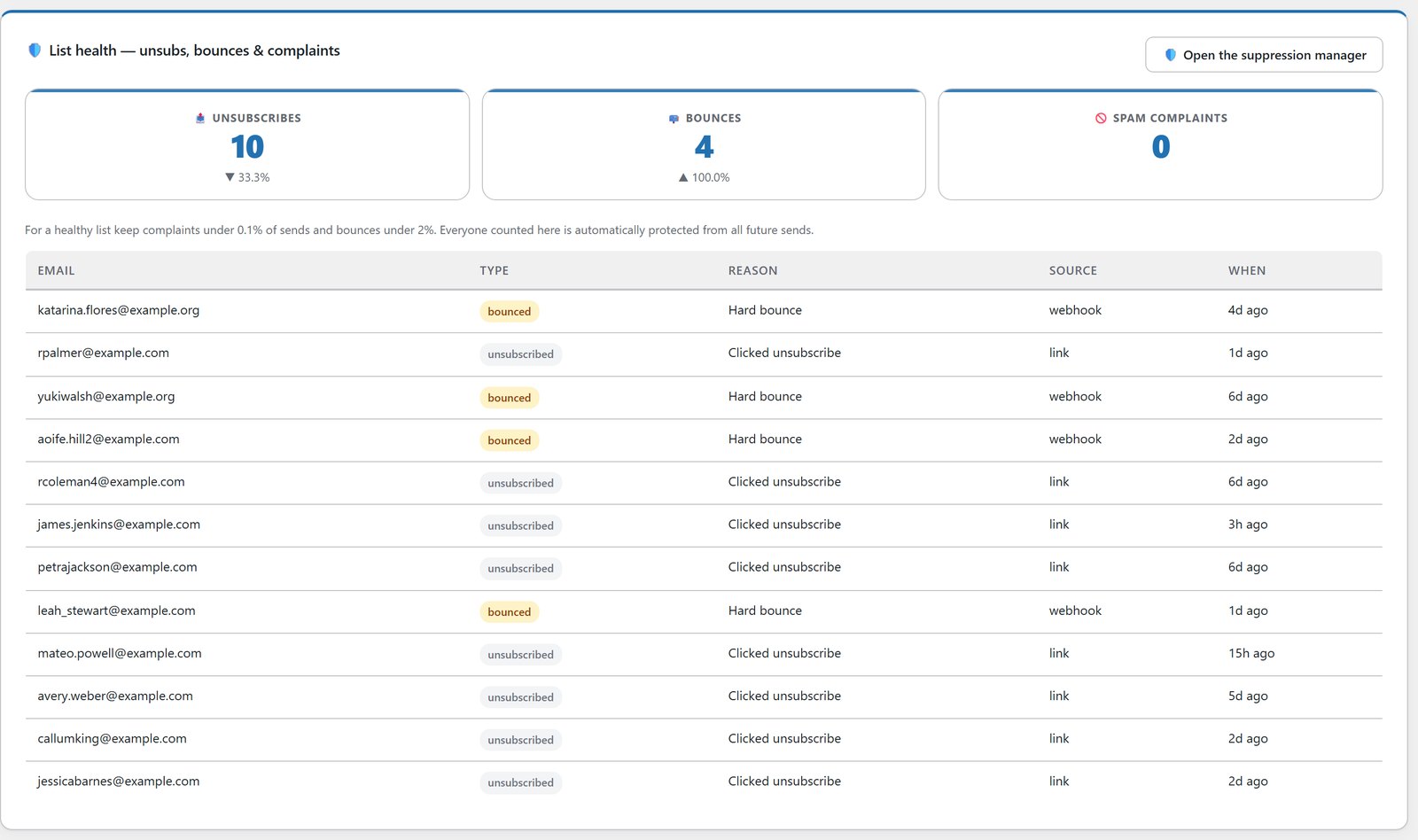
Task: Click the 15h ago timestamp
Action: coord(1251,653)
